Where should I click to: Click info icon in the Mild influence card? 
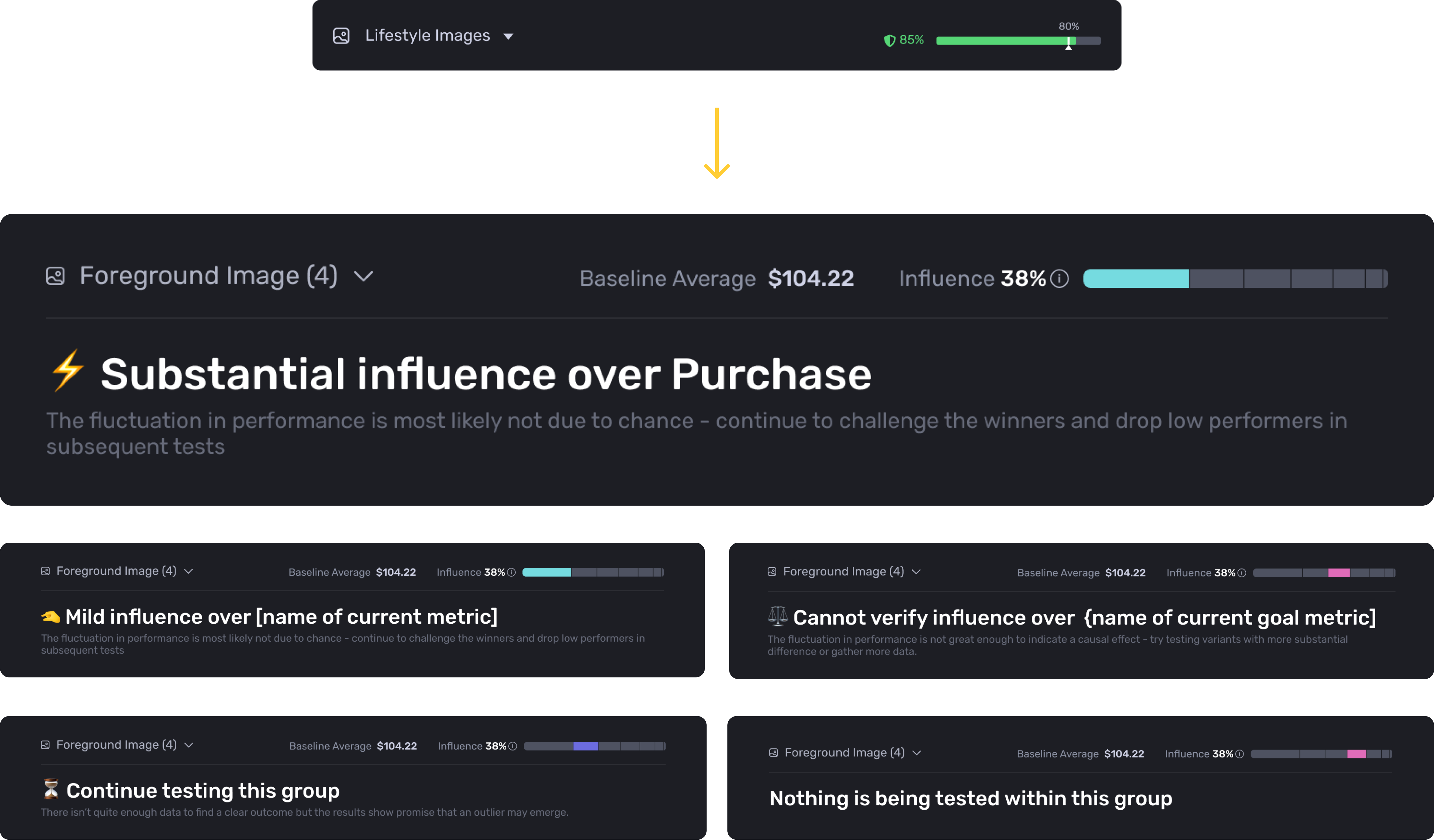(x=511, y=573)
